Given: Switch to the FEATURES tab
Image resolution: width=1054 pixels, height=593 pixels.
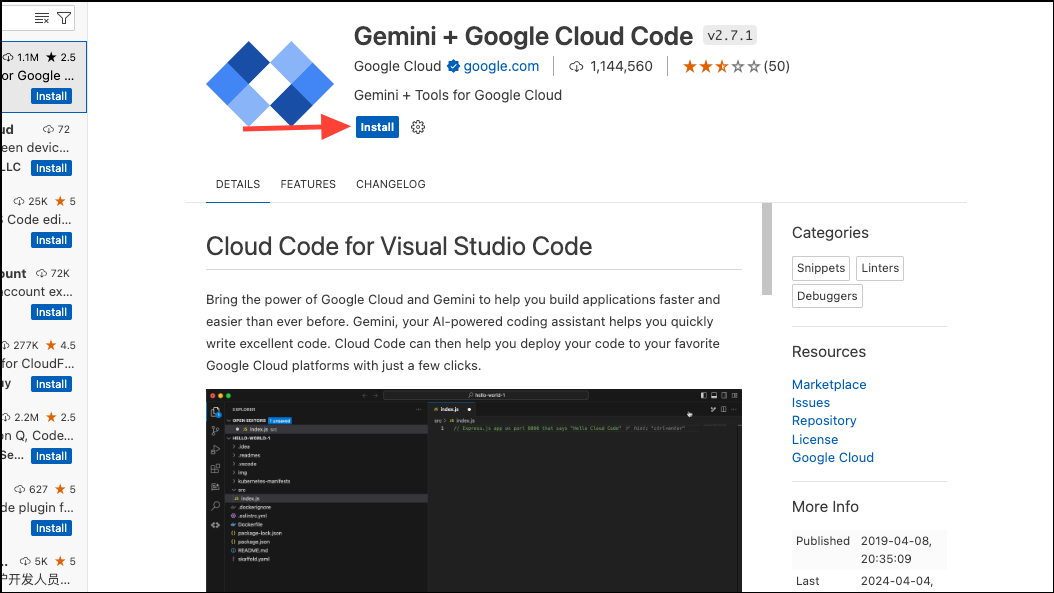Looking at the screenshot, I should [x=307, y=184].
